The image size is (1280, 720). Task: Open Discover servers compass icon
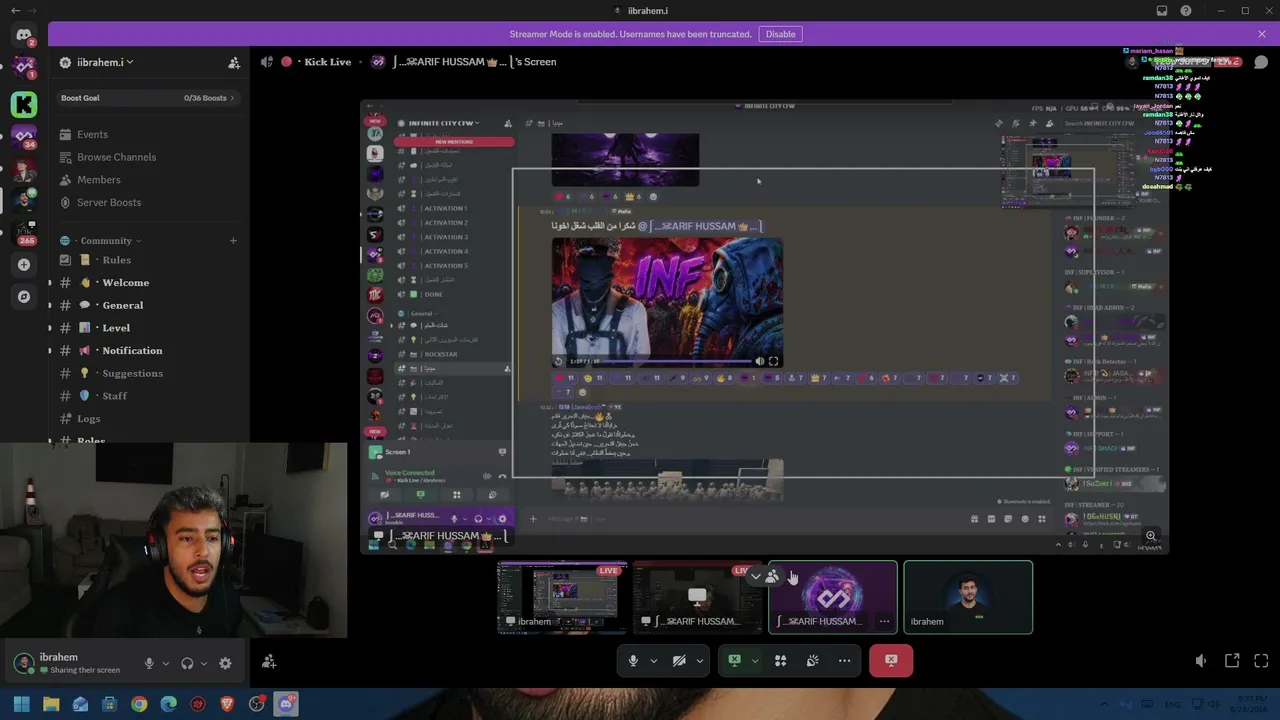tap(24, 297)
